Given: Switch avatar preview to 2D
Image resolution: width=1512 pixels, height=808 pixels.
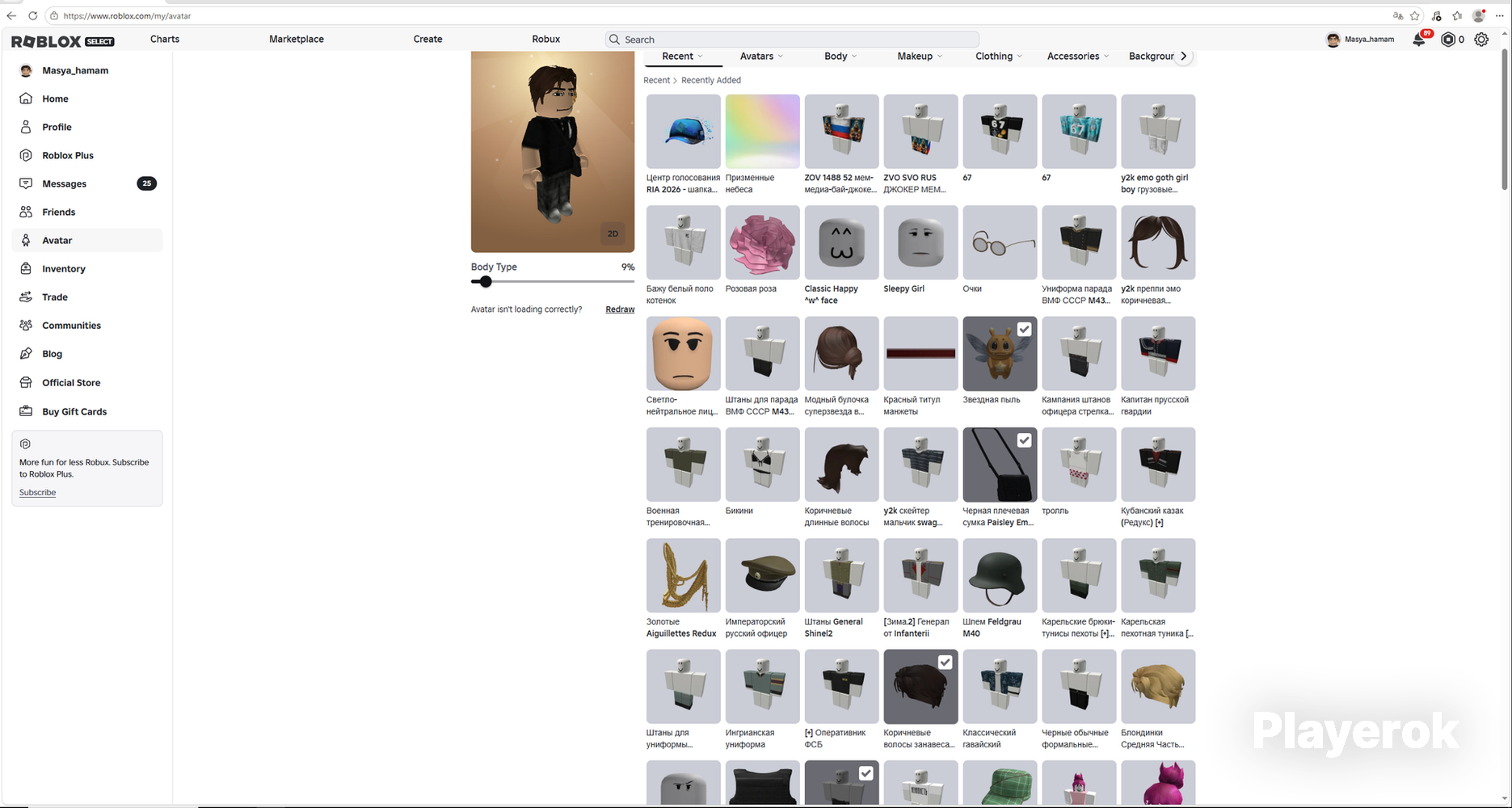Looking at the screenshot, I should pos(613,234).
